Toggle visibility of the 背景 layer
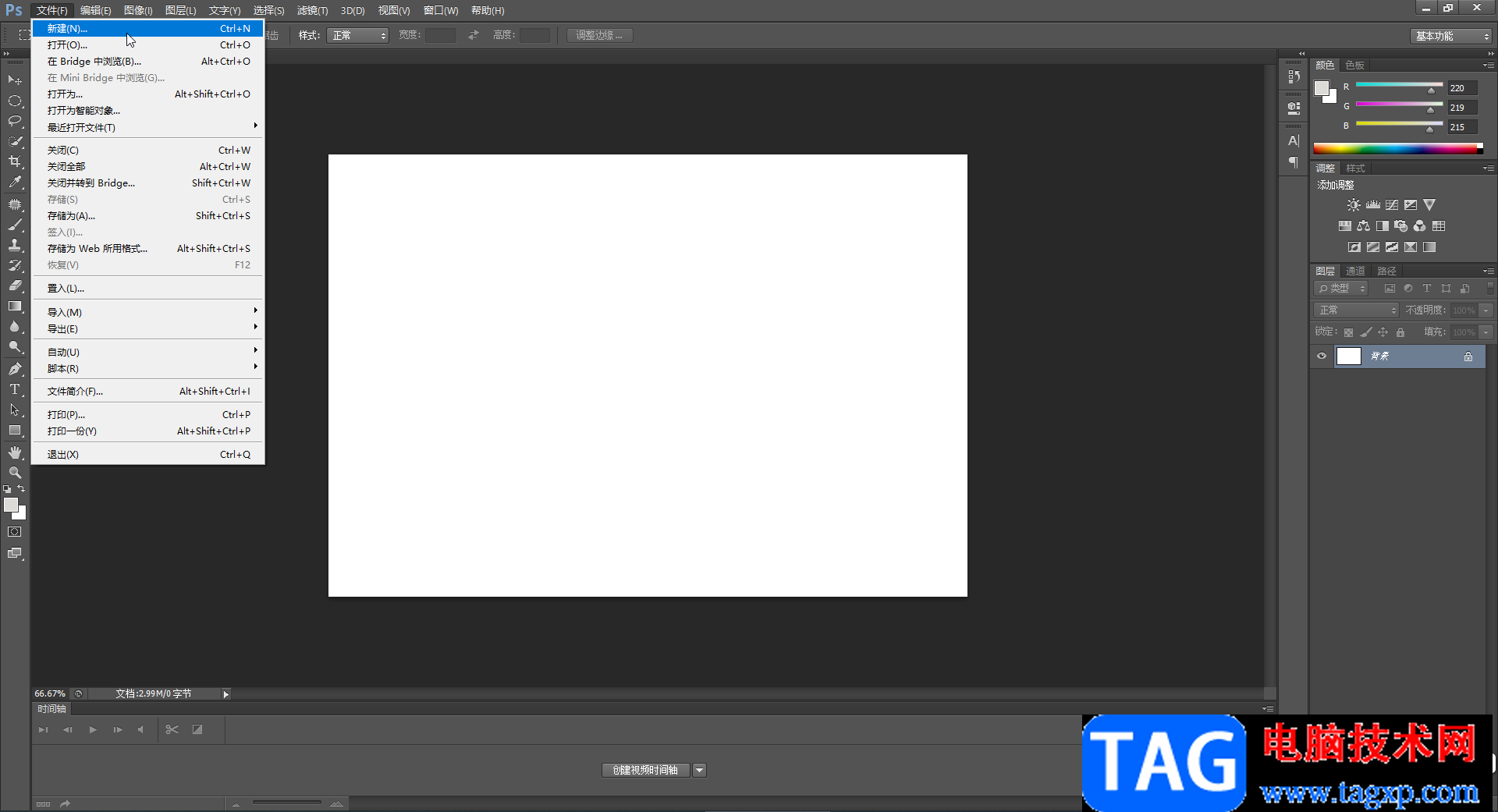The height and width of the screenshot is (812, 1498). [1322, 356]
